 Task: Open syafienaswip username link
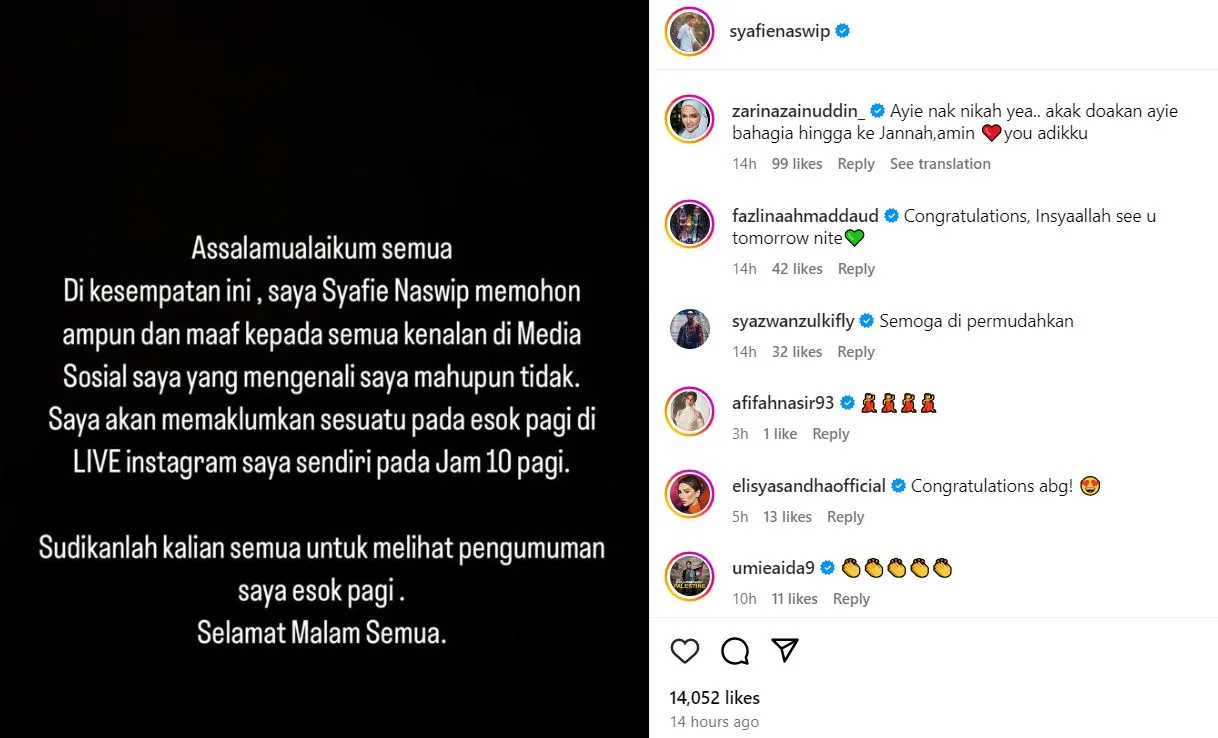point(780,31)
